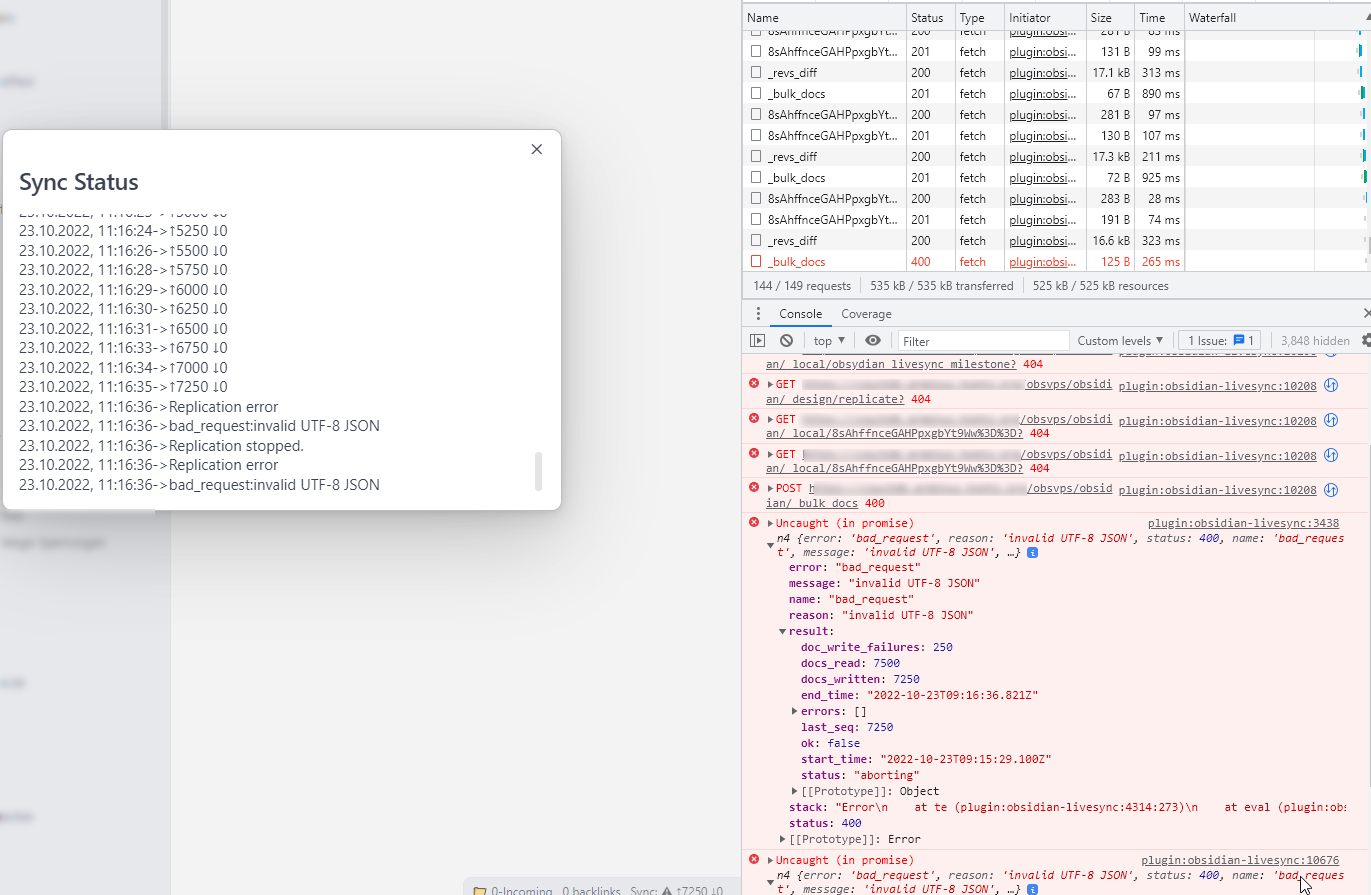Check the _revs_diff request checkbox
Image resolution: width=1371 pixels, height=895 pixels.
pos(754,240)
